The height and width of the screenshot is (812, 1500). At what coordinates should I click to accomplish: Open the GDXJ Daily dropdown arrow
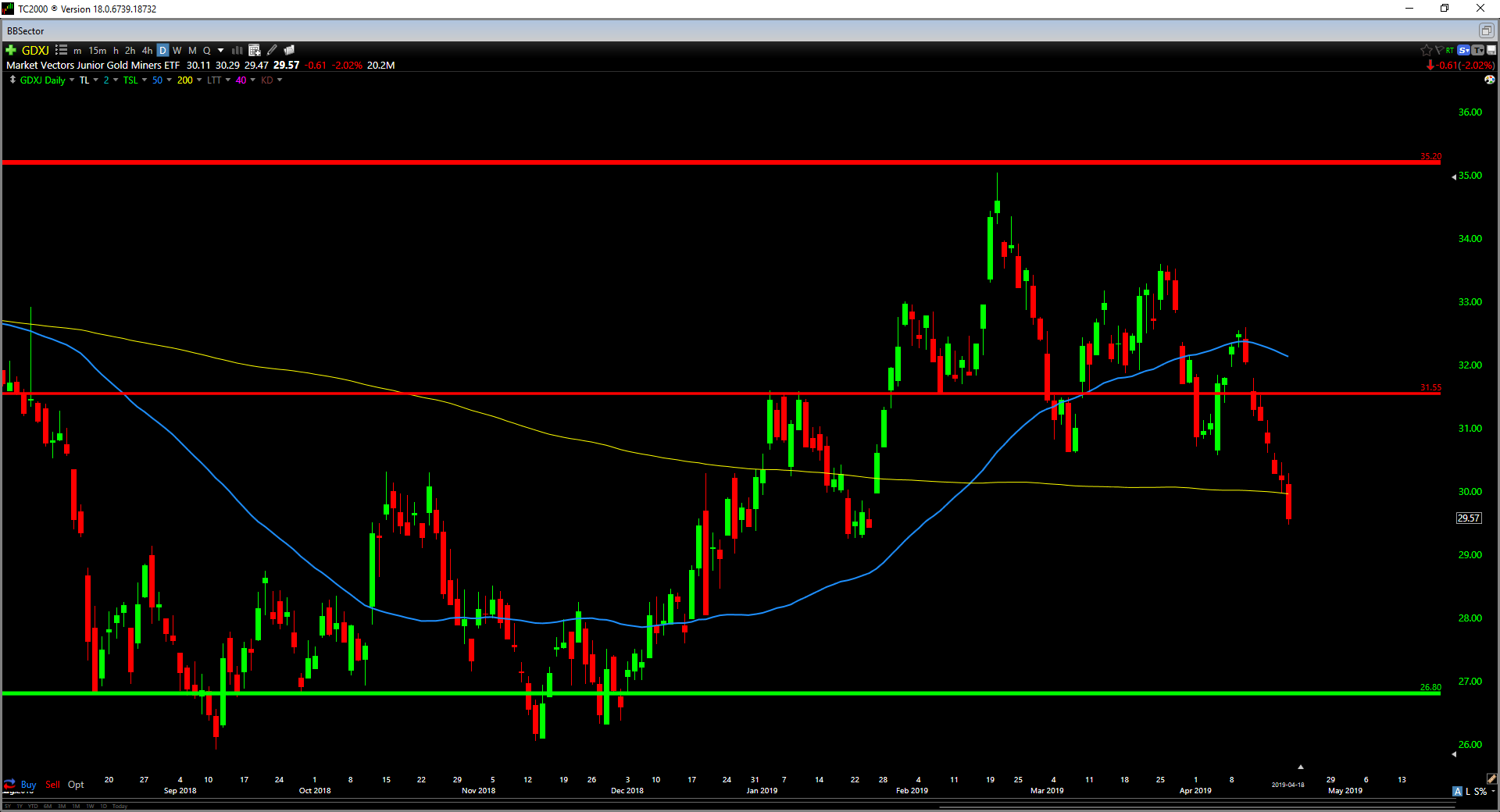[x=72, y=80]
